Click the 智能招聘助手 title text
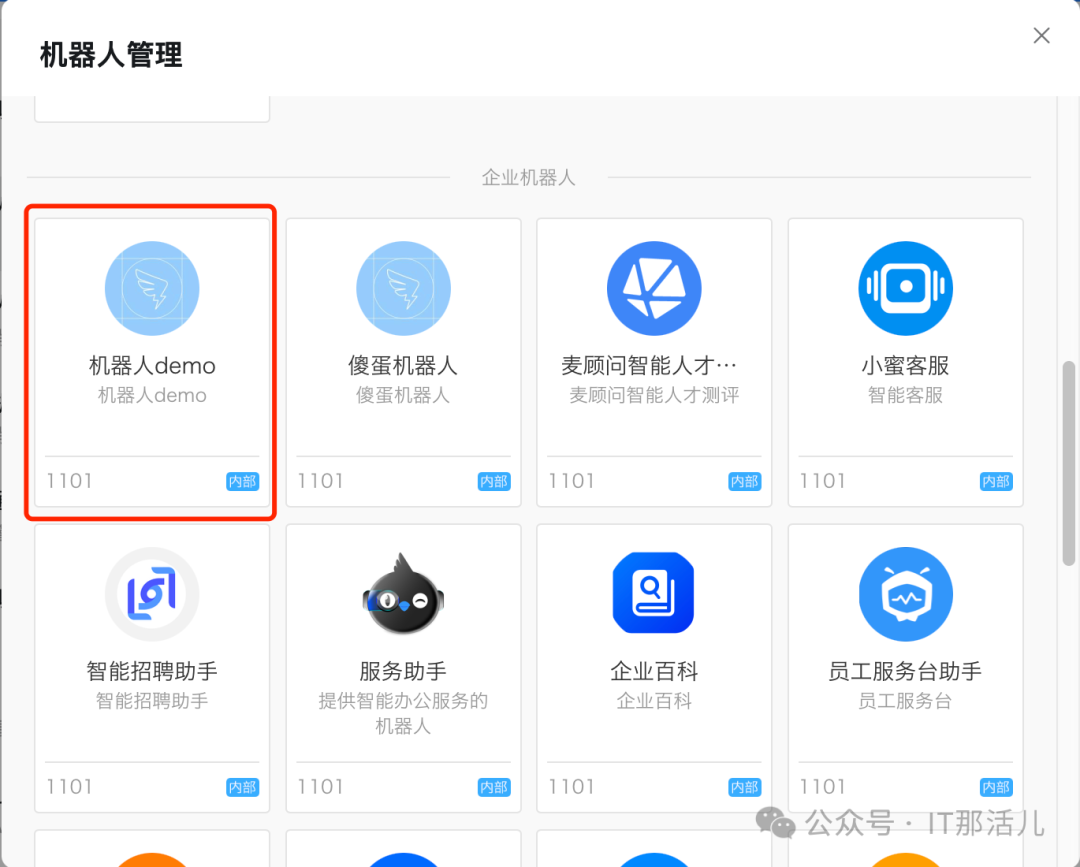 pos(152,671)
